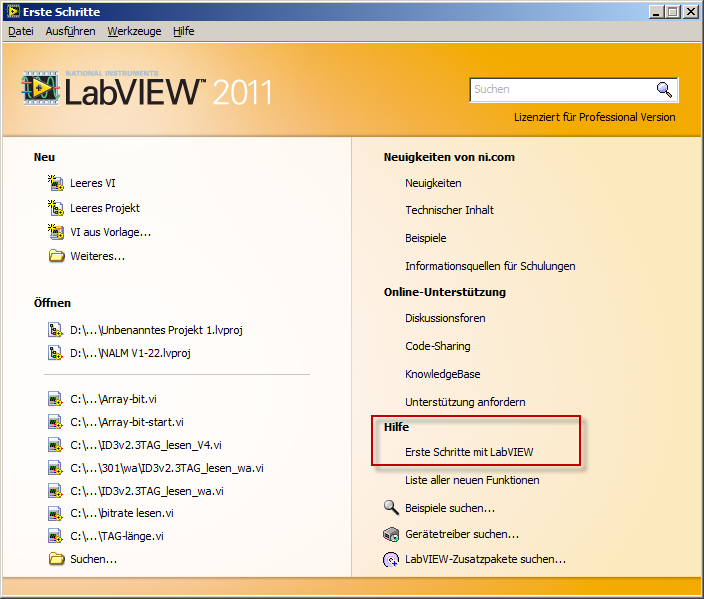Image resolution: width=704 pixels, height=599 pixels.
Task: Browse files via Suchen... link
Action: tap(93, 559)
